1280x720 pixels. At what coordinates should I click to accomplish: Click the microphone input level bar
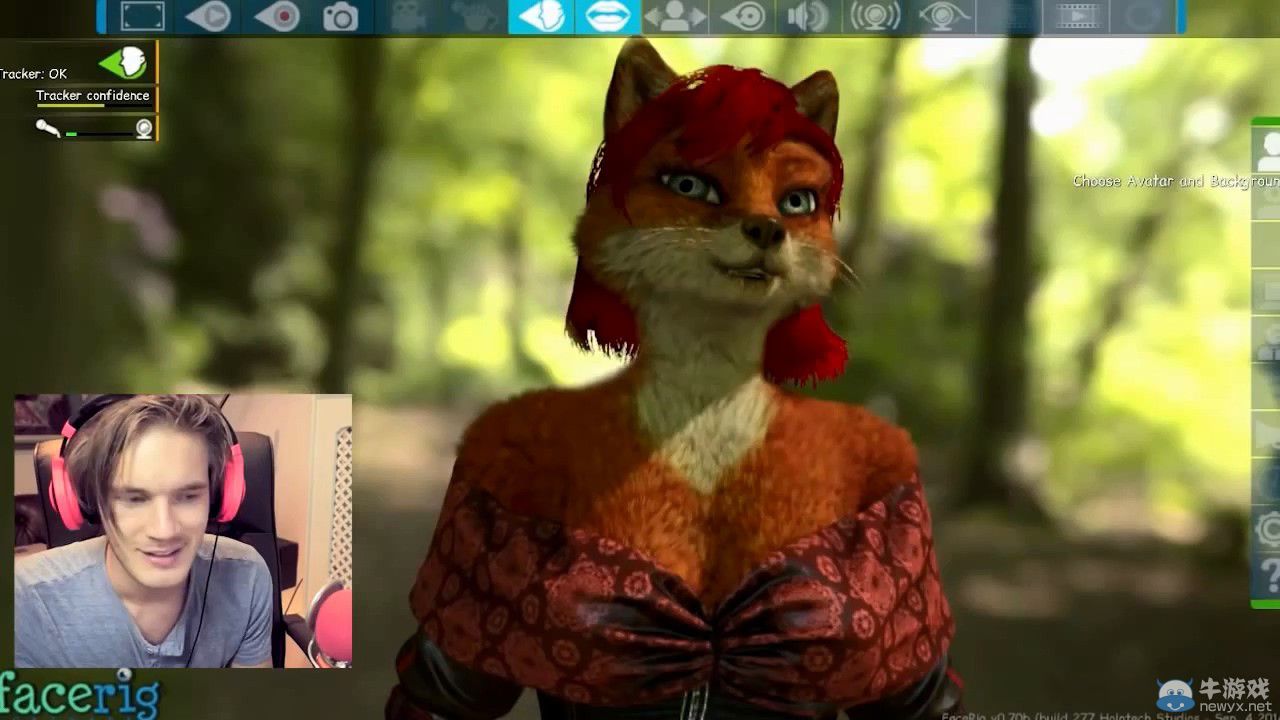(x=99, y=133)
